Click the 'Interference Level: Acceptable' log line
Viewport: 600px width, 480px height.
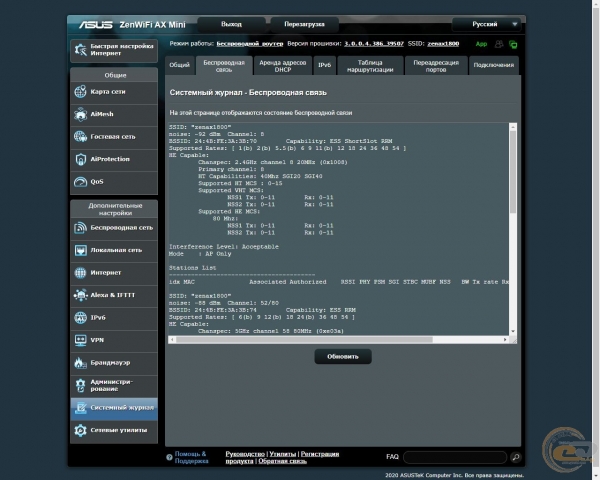click(224, 247)
